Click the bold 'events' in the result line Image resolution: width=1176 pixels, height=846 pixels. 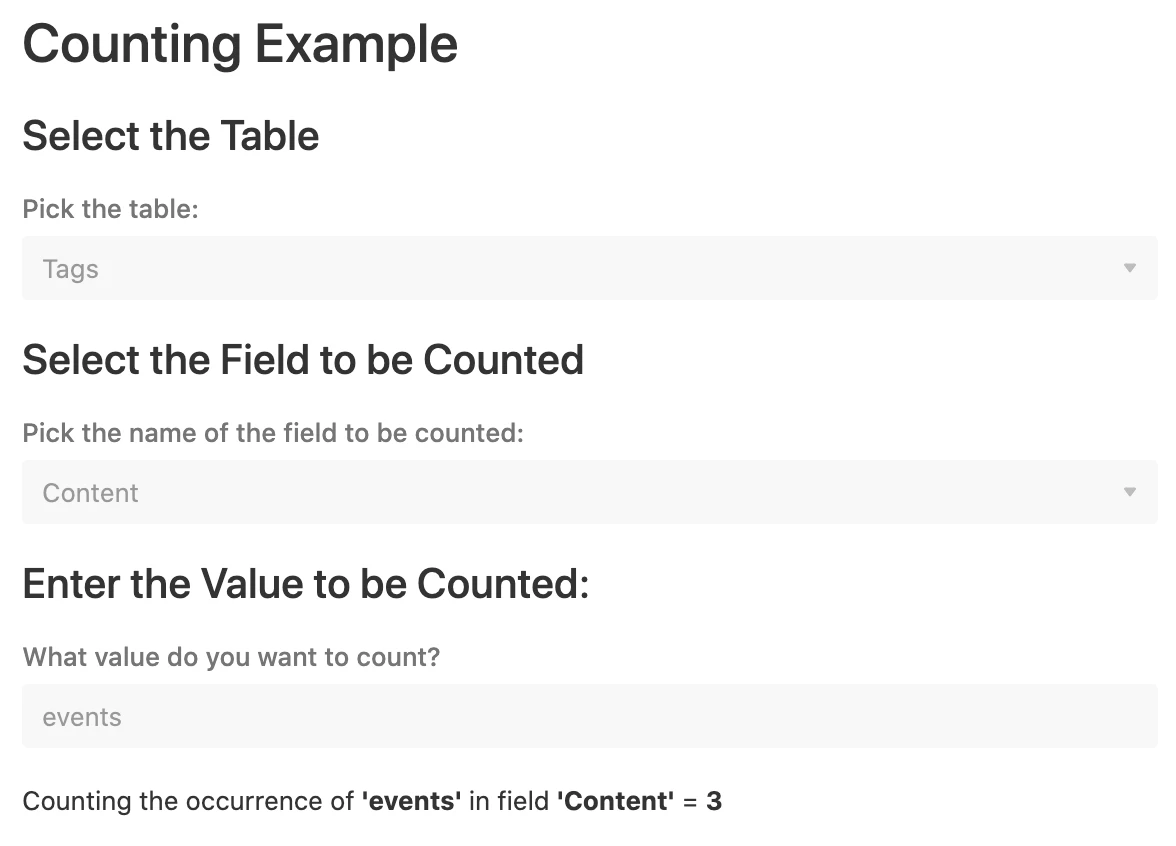coord(412,801)
